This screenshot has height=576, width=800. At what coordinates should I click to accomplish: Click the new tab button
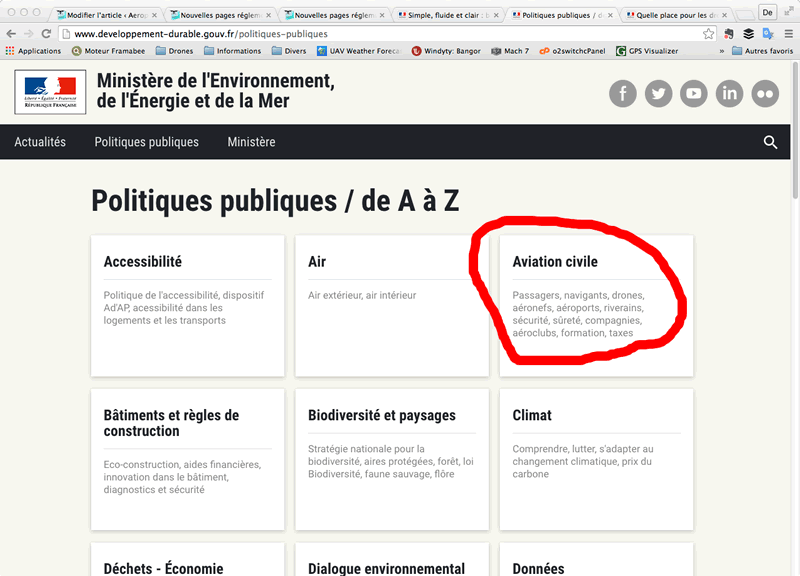tap(745, 15)
